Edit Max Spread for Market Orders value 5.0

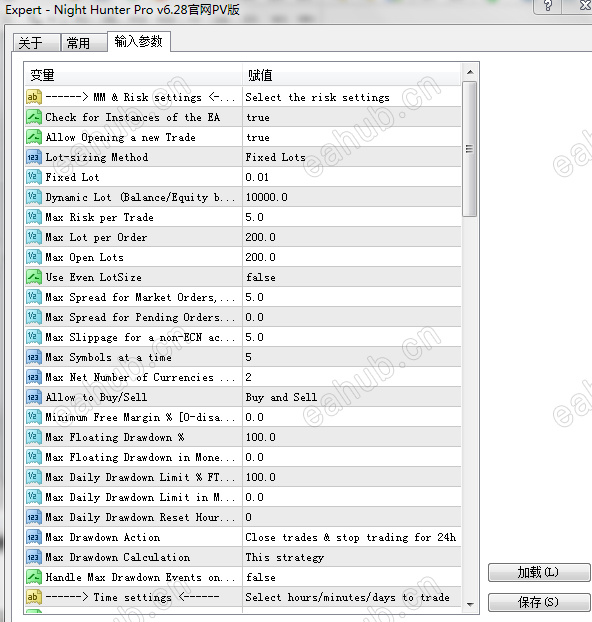pos(352,297)
